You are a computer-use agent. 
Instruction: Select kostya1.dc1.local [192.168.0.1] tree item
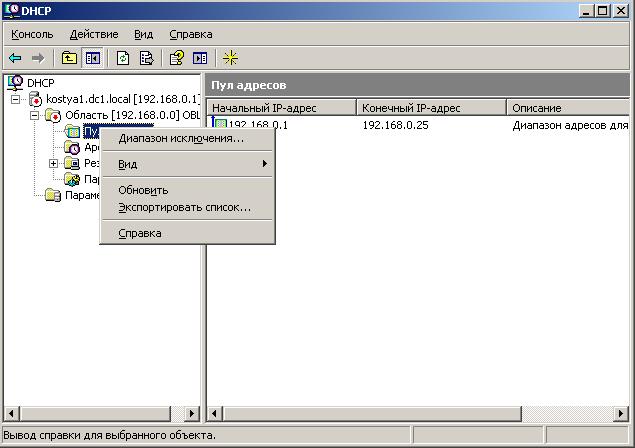click(x=123, y=99)
